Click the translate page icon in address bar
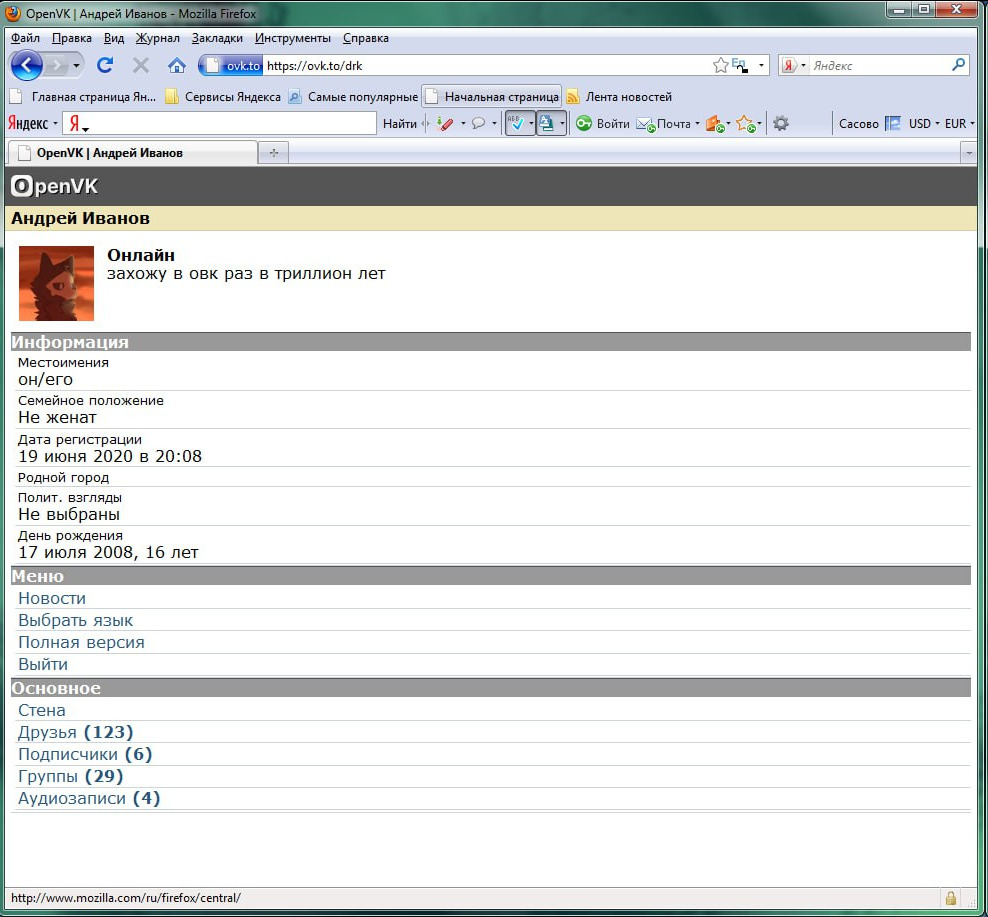The width and height of the screenshot is (988, 917). point(740,65)
